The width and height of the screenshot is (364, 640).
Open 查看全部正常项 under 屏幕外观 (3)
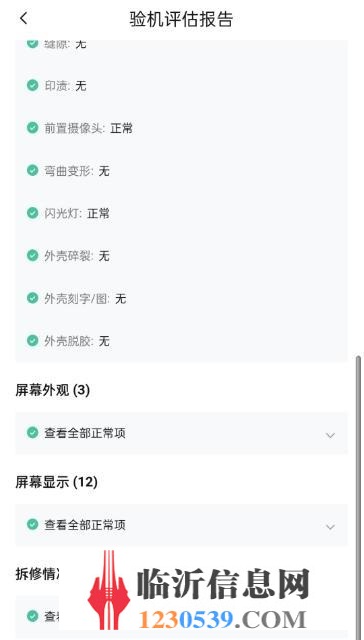(x=182, y=433)
